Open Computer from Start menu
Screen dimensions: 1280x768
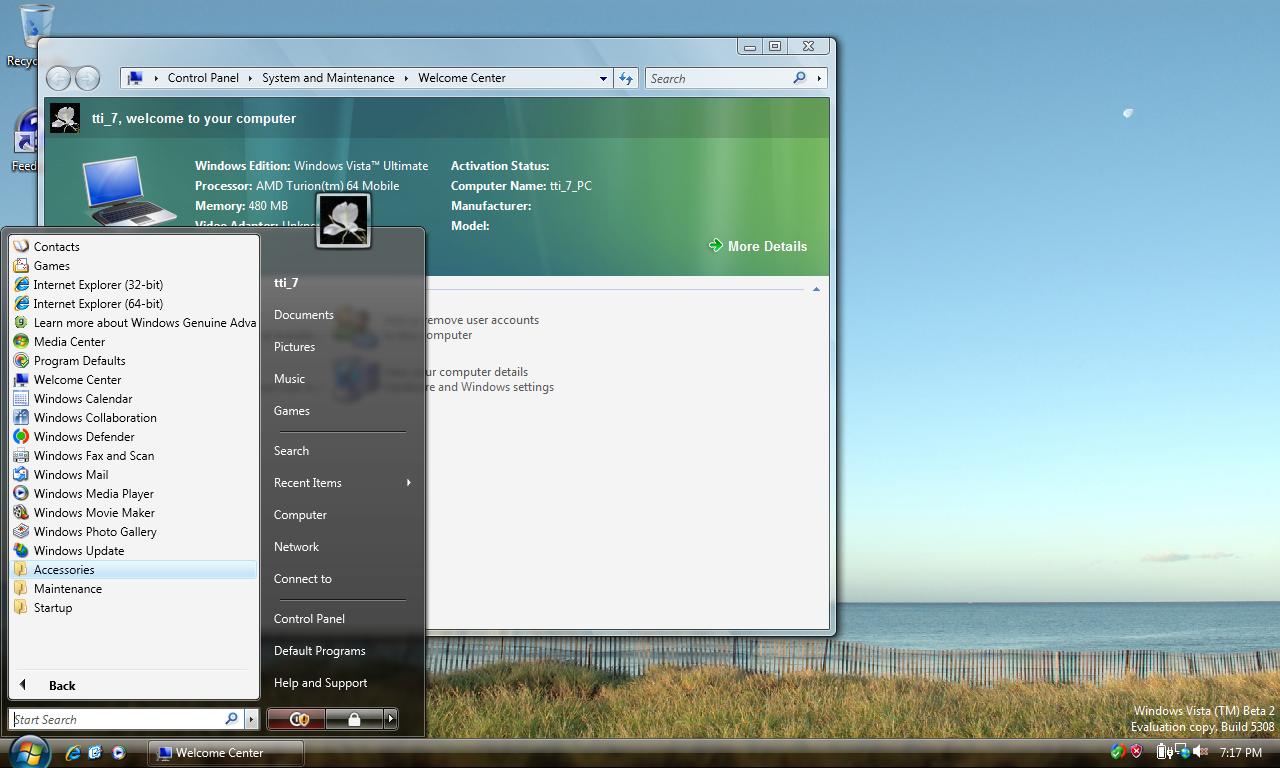click(x=300, y=515)
